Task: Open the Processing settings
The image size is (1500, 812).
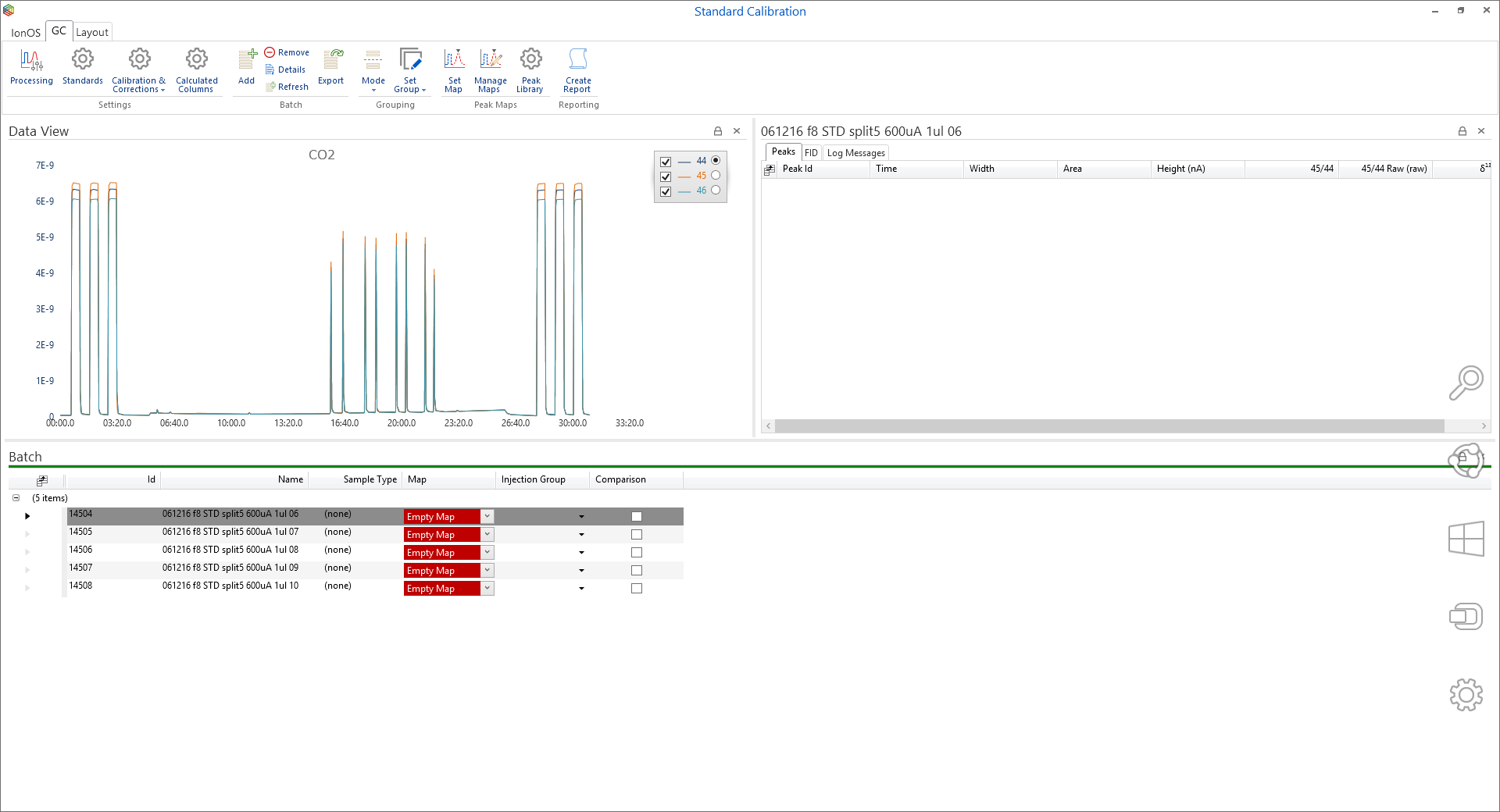Action: [x=31, y=67]
